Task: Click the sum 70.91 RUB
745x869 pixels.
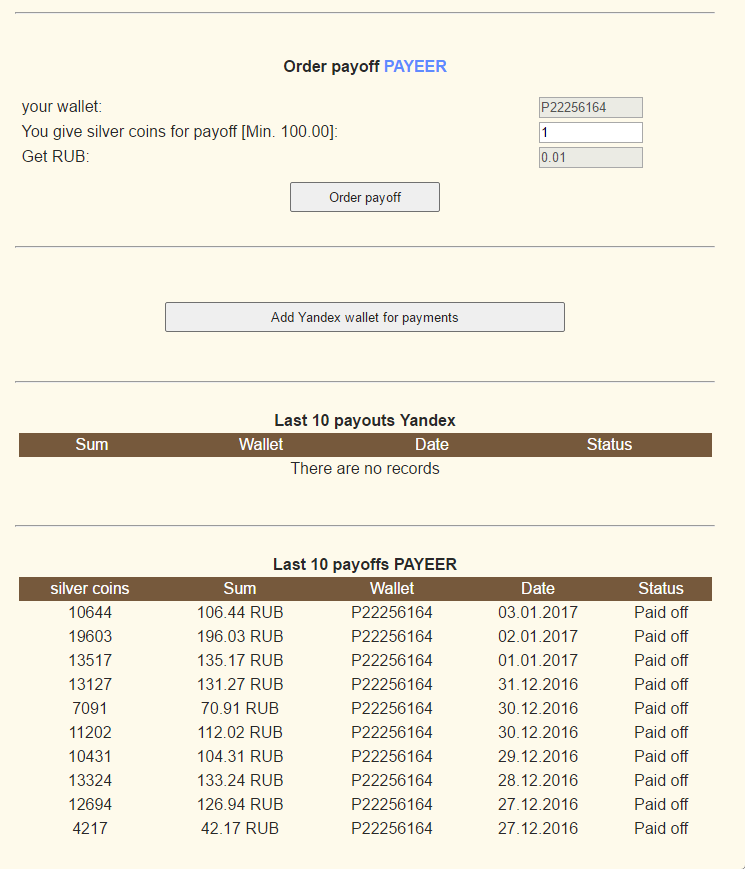Action: click(x=240, y=708)
